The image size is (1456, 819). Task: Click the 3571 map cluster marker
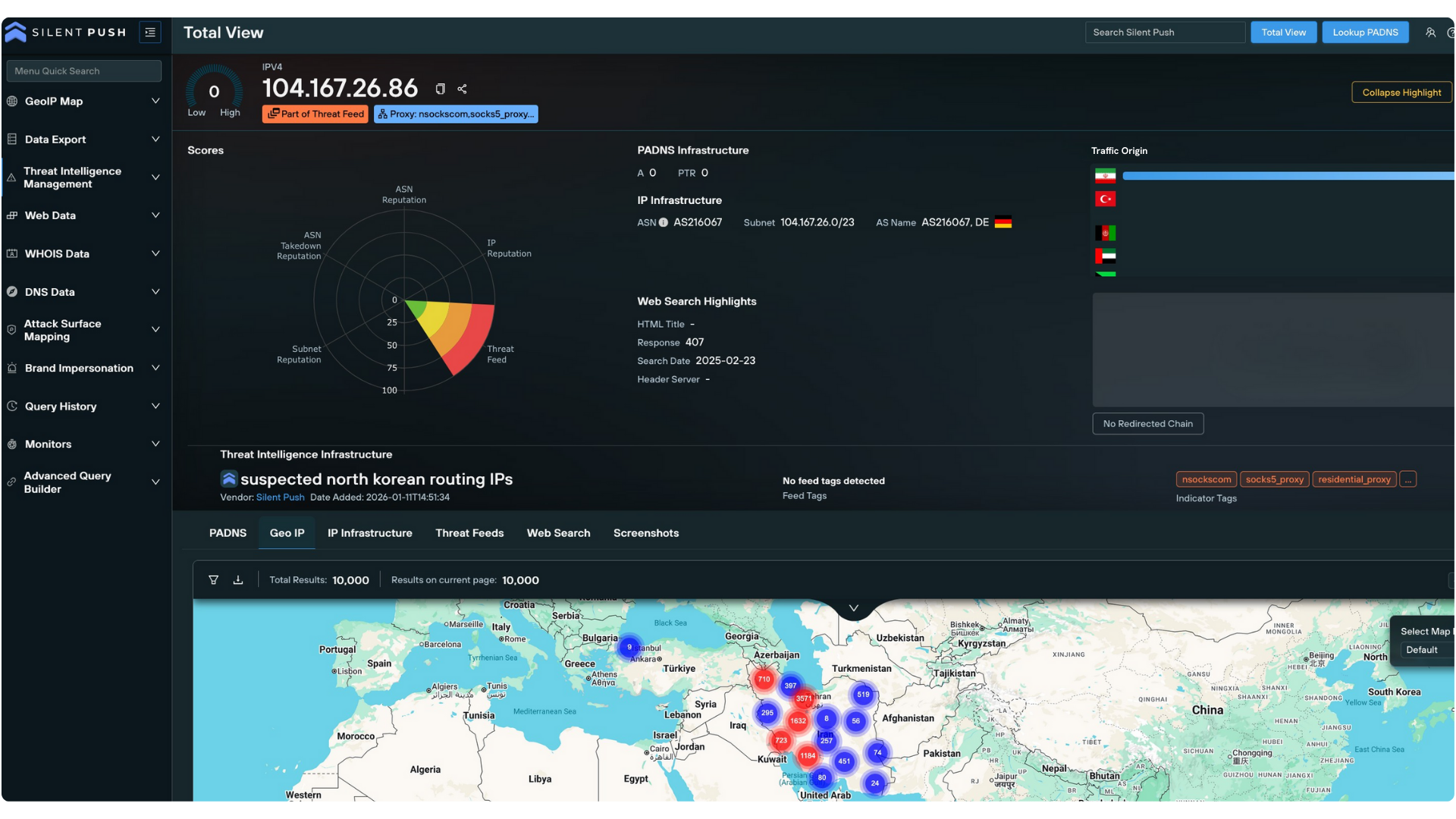click(804, 698)
